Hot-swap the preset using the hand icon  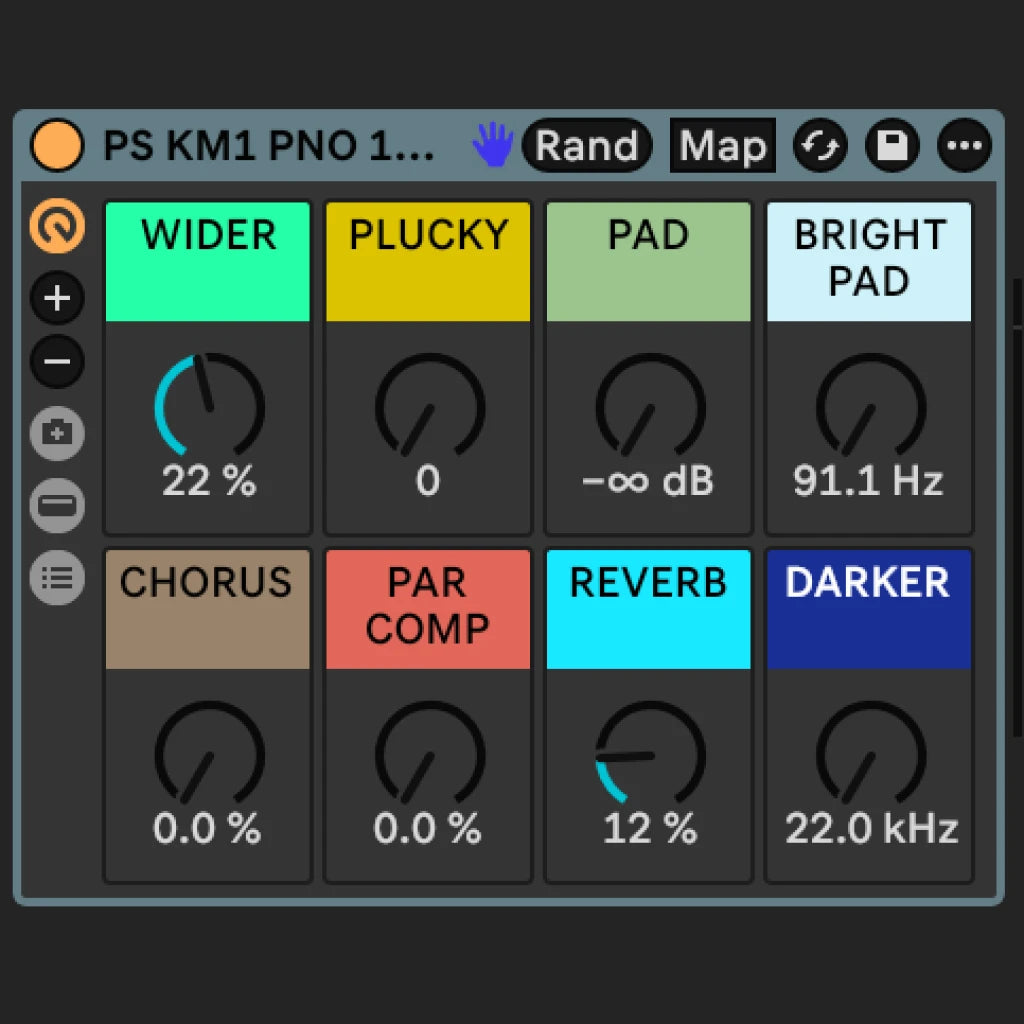[492, 146]
